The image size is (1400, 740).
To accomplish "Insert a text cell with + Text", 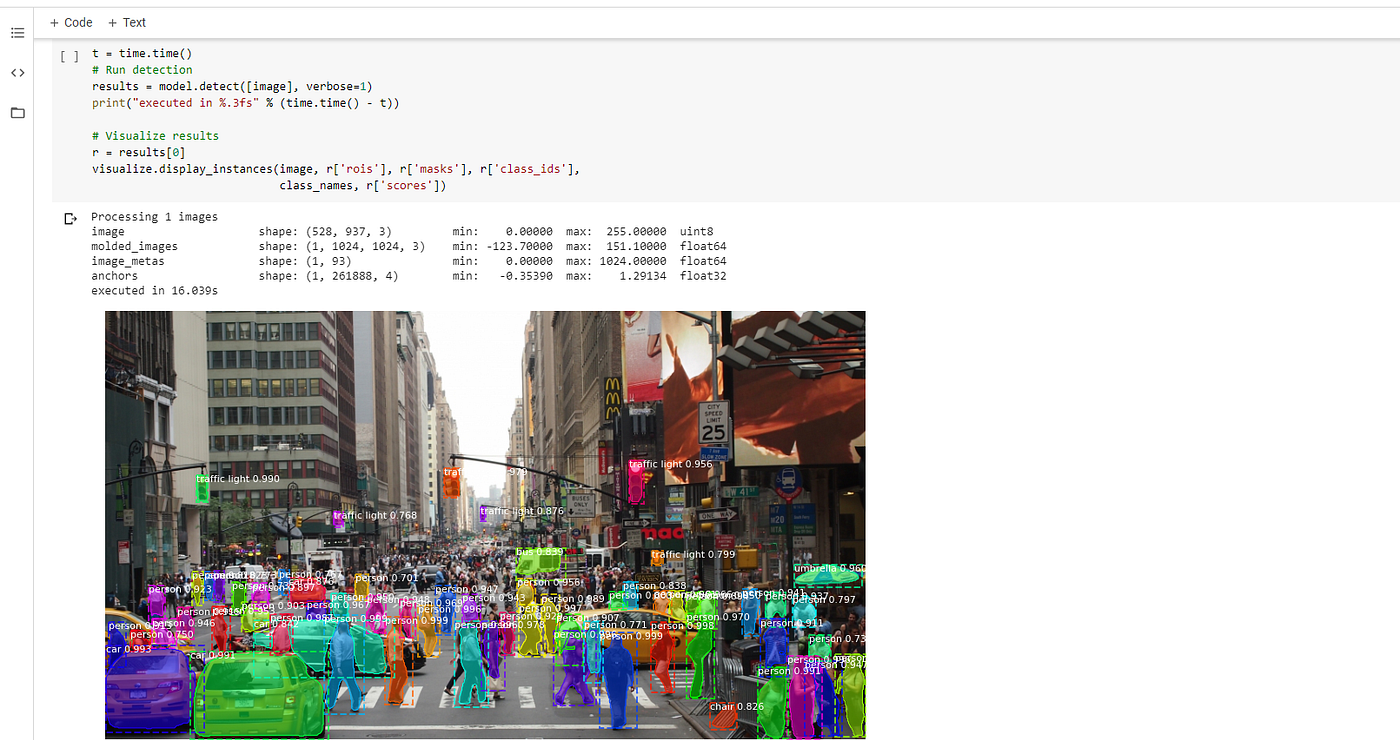I will (126, 22).
